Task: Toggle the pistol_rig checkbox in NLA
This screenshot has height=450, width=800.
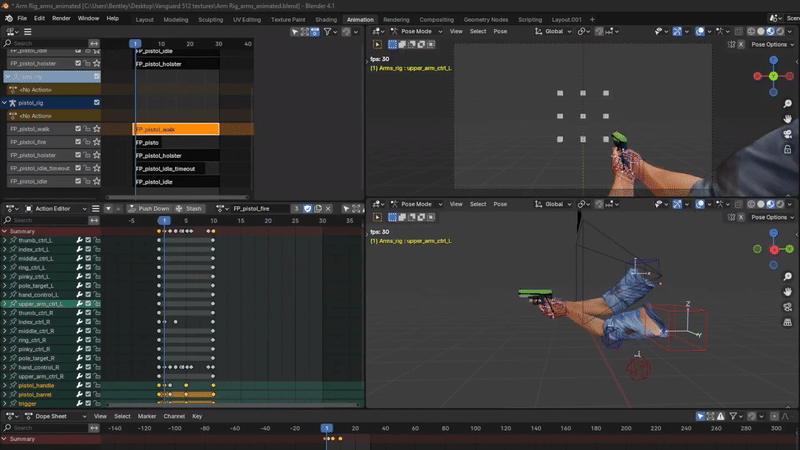Action: (x=97, y=102)
